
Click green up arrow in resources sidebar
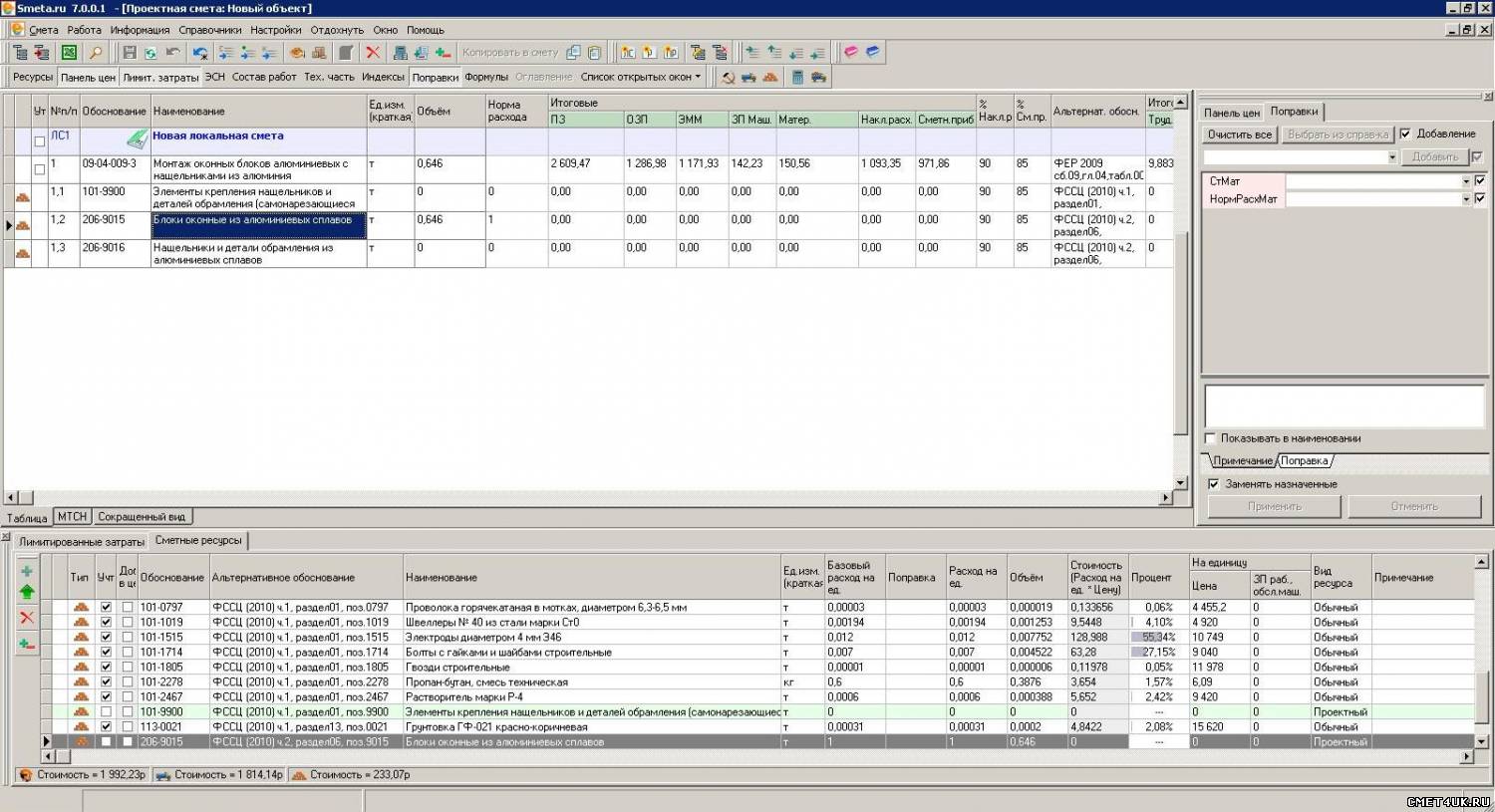click(x=27, y=592)
